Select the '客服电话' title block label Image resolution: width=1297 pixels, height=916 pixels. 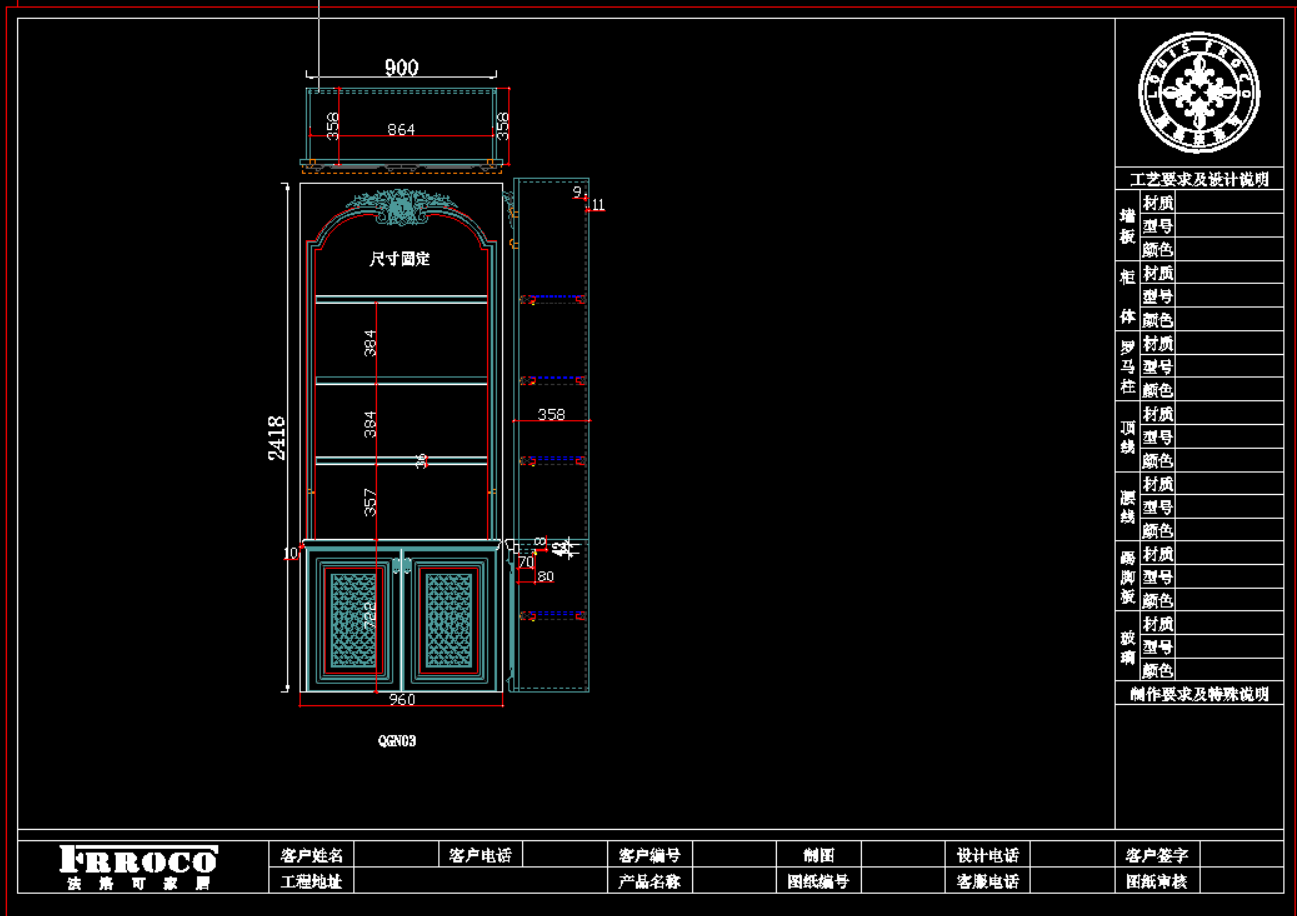coord(987,881)
